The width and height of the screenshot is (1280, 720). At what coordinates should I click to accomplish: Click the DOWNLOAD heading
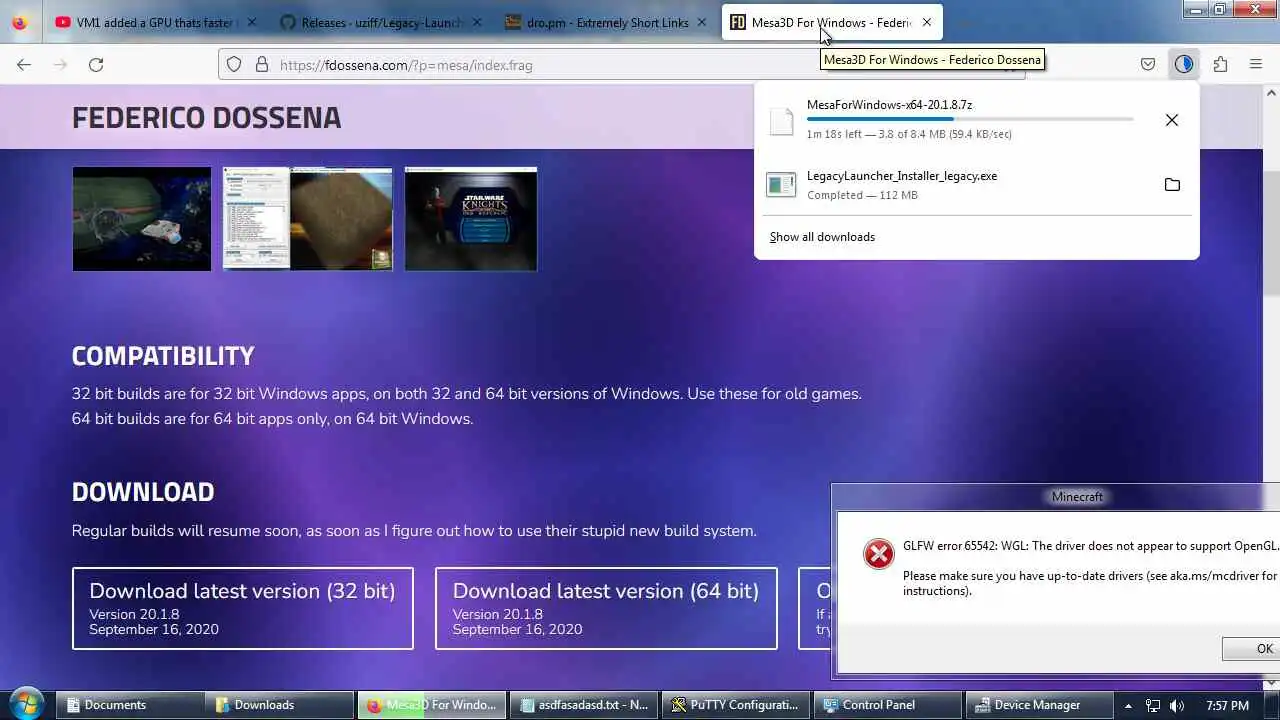tap(143, 492)
